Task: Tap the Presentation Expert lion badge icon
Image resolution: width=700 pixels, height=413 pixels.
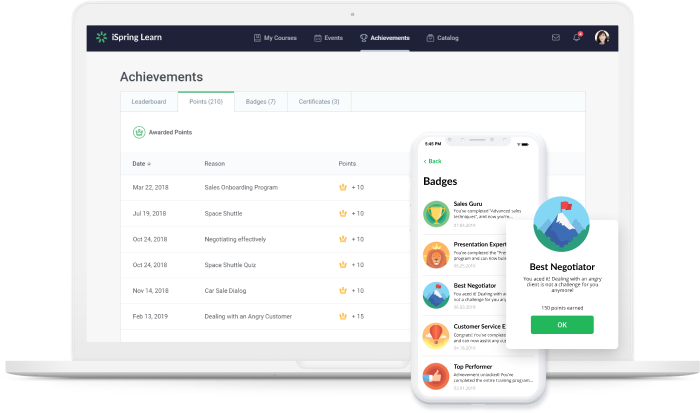Action: point(436,255)
